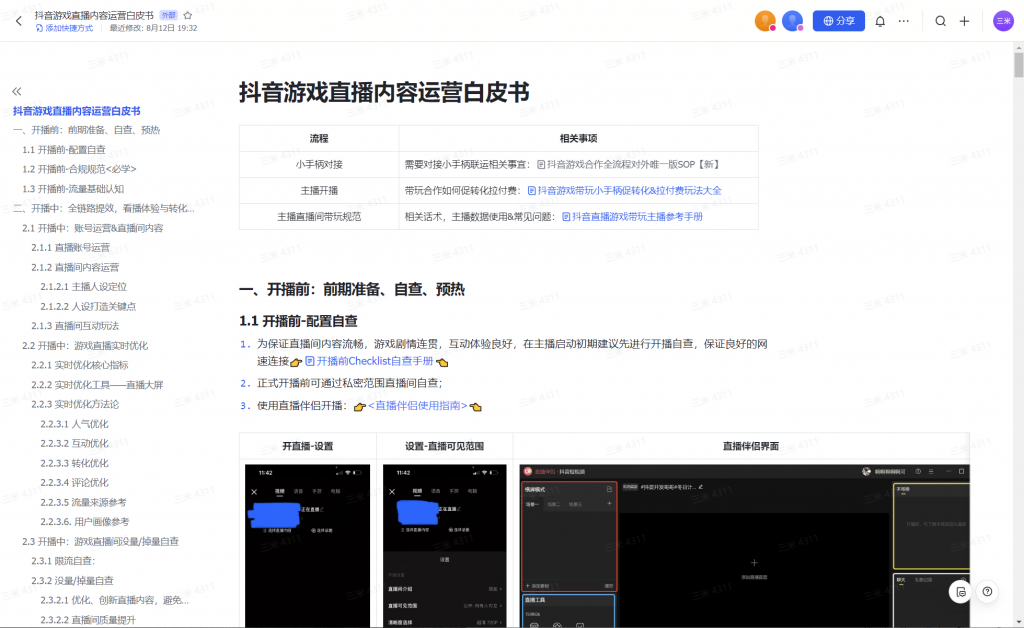1024x628 pixels.
Task: Click 添加快捷方式 under the title
Action: pyautogui.click(x=65, y=29)
